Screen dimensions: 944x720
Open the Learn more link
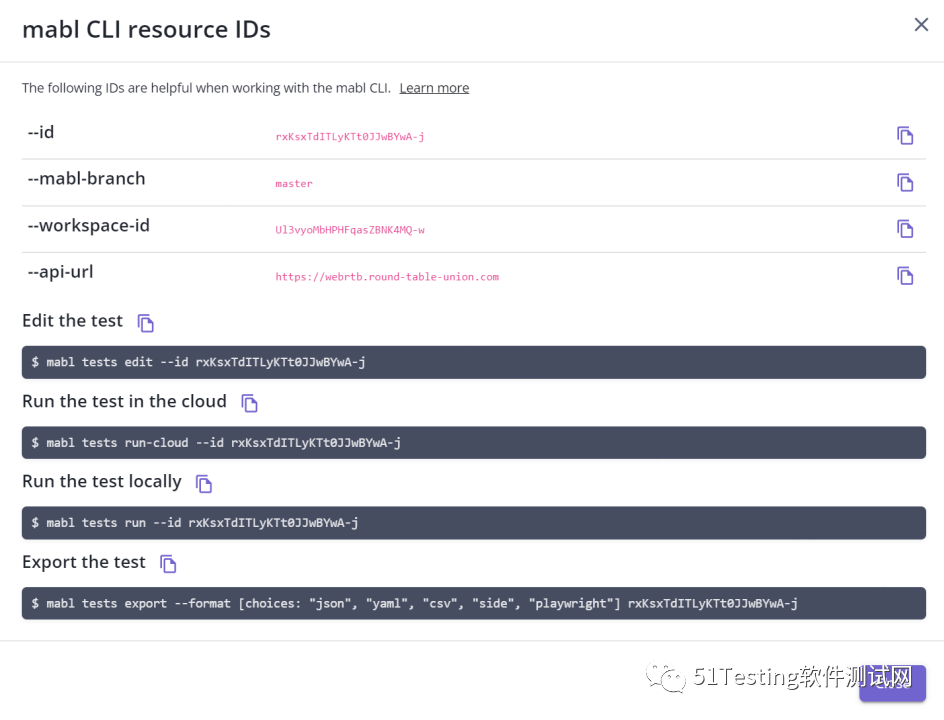(x=434, y=88)
